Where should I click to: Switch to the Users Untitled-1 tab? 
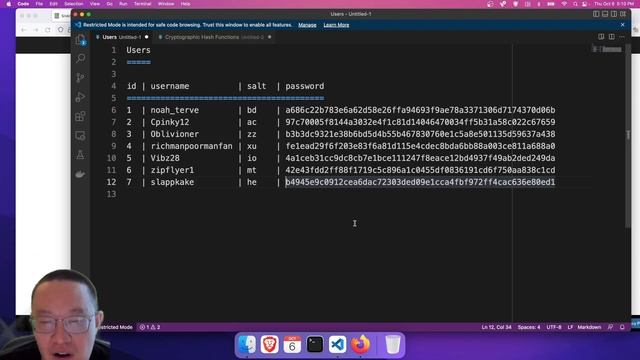click(122, 37)
